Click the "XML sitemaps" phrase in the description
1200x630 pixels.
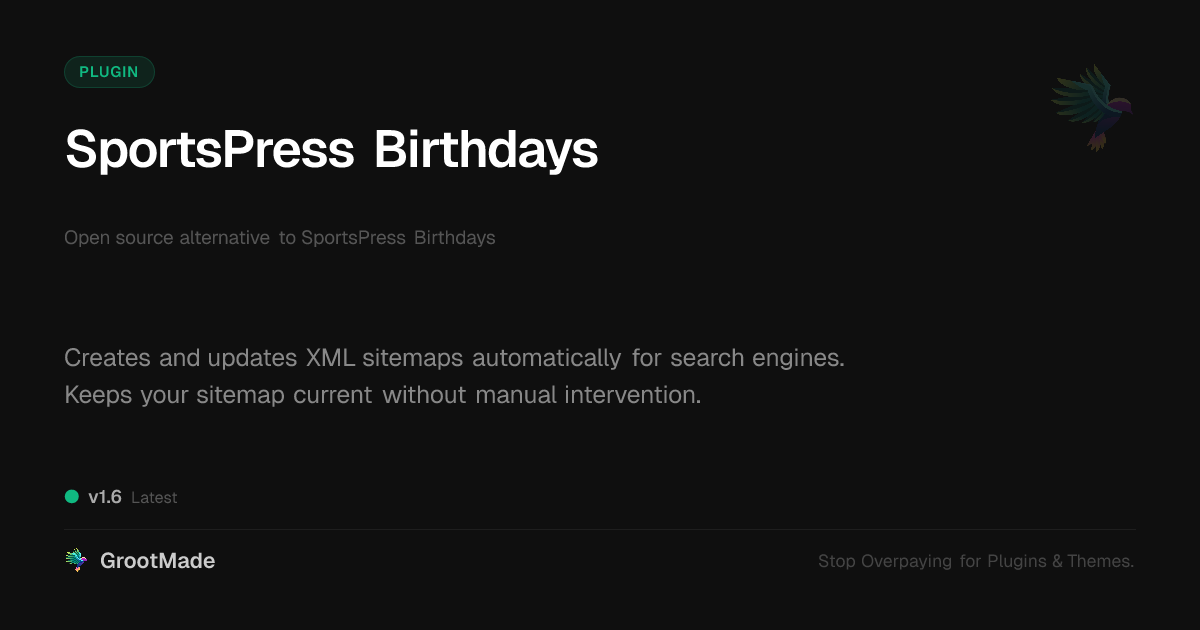[x=384, y=358]
